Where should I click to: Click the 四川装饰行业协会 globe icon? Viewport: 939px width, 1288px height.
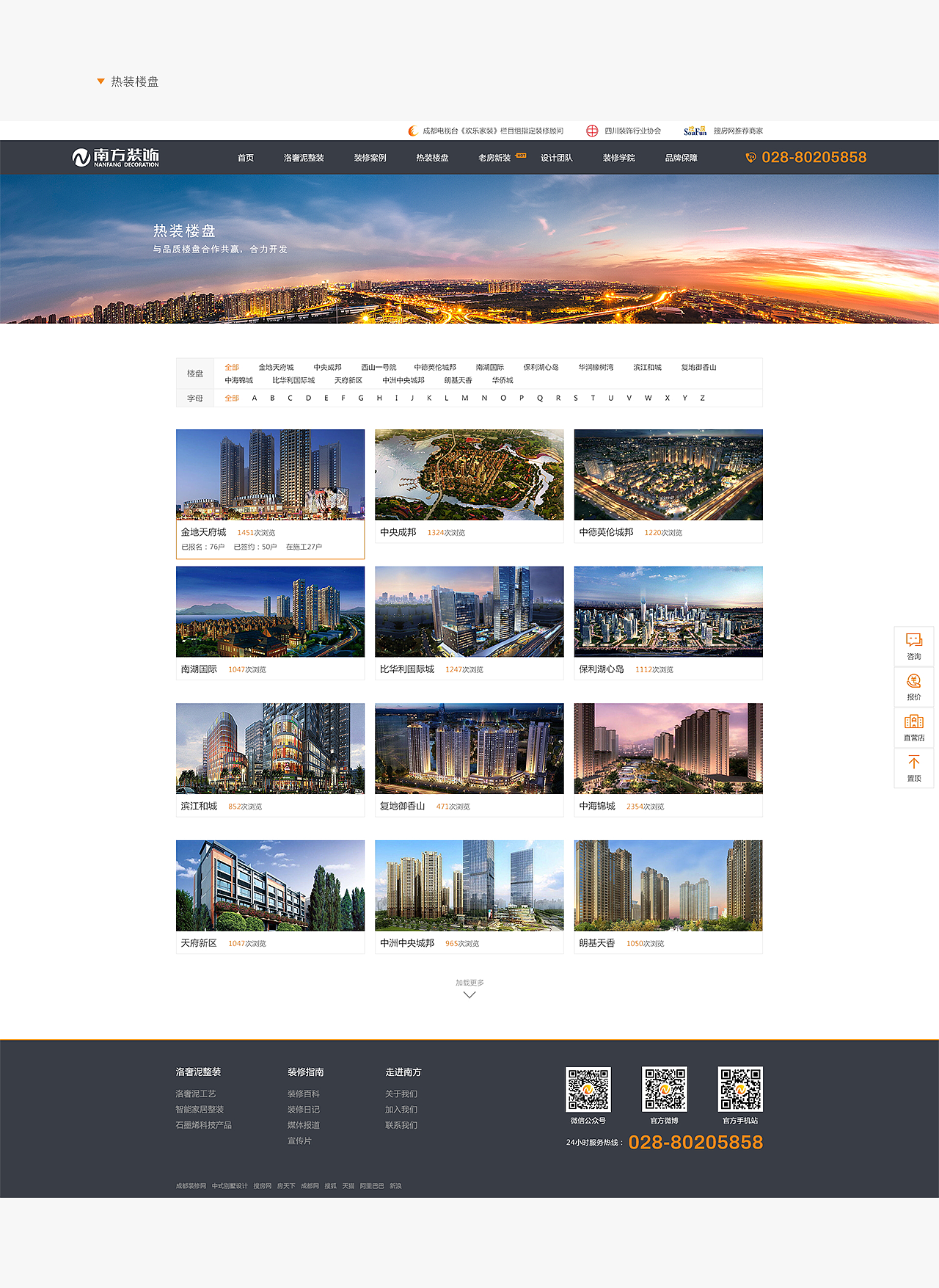coord(592,131)
